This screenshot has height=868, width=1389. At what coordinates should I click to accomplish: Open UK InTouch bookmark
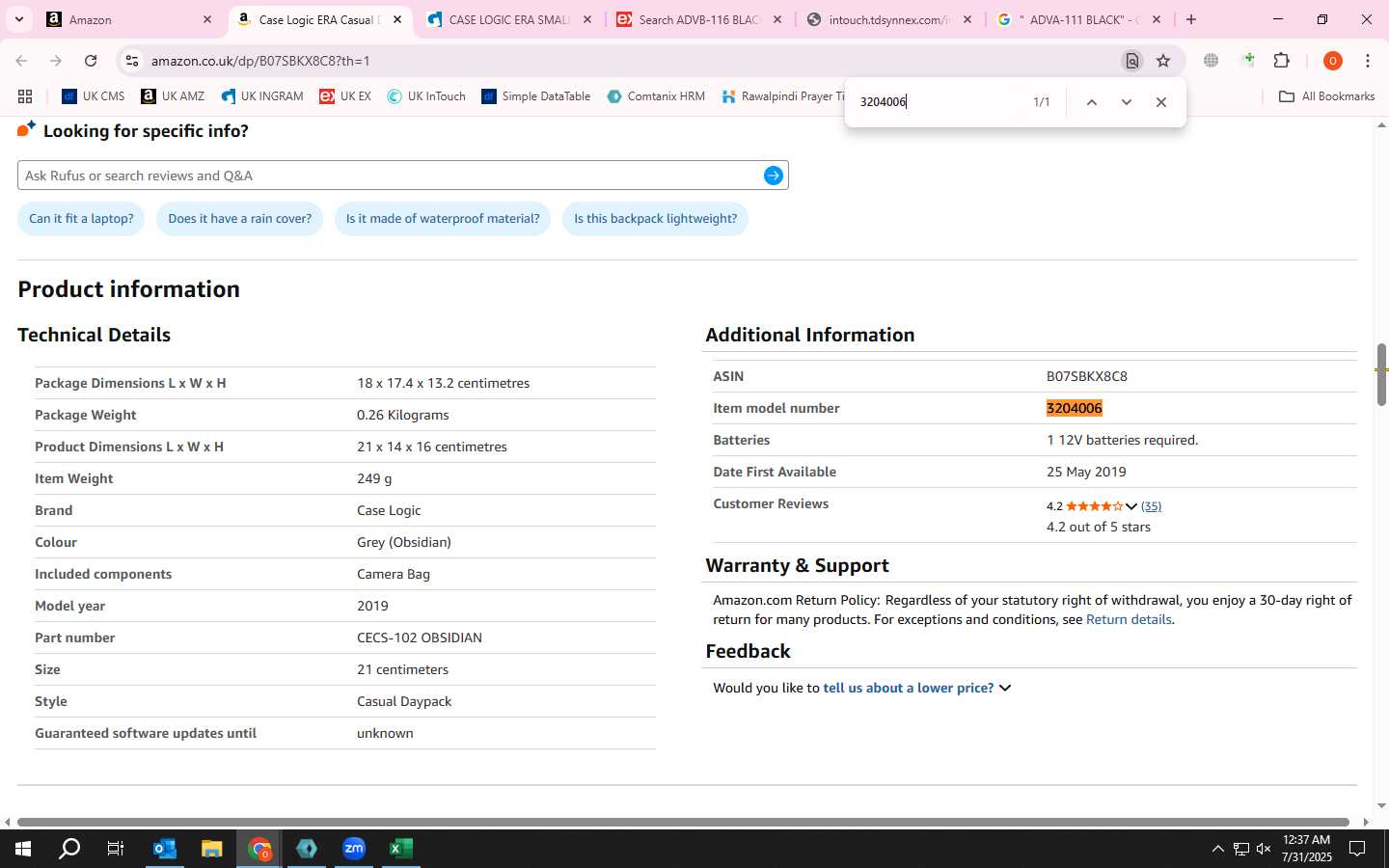[x=426, y=96]
